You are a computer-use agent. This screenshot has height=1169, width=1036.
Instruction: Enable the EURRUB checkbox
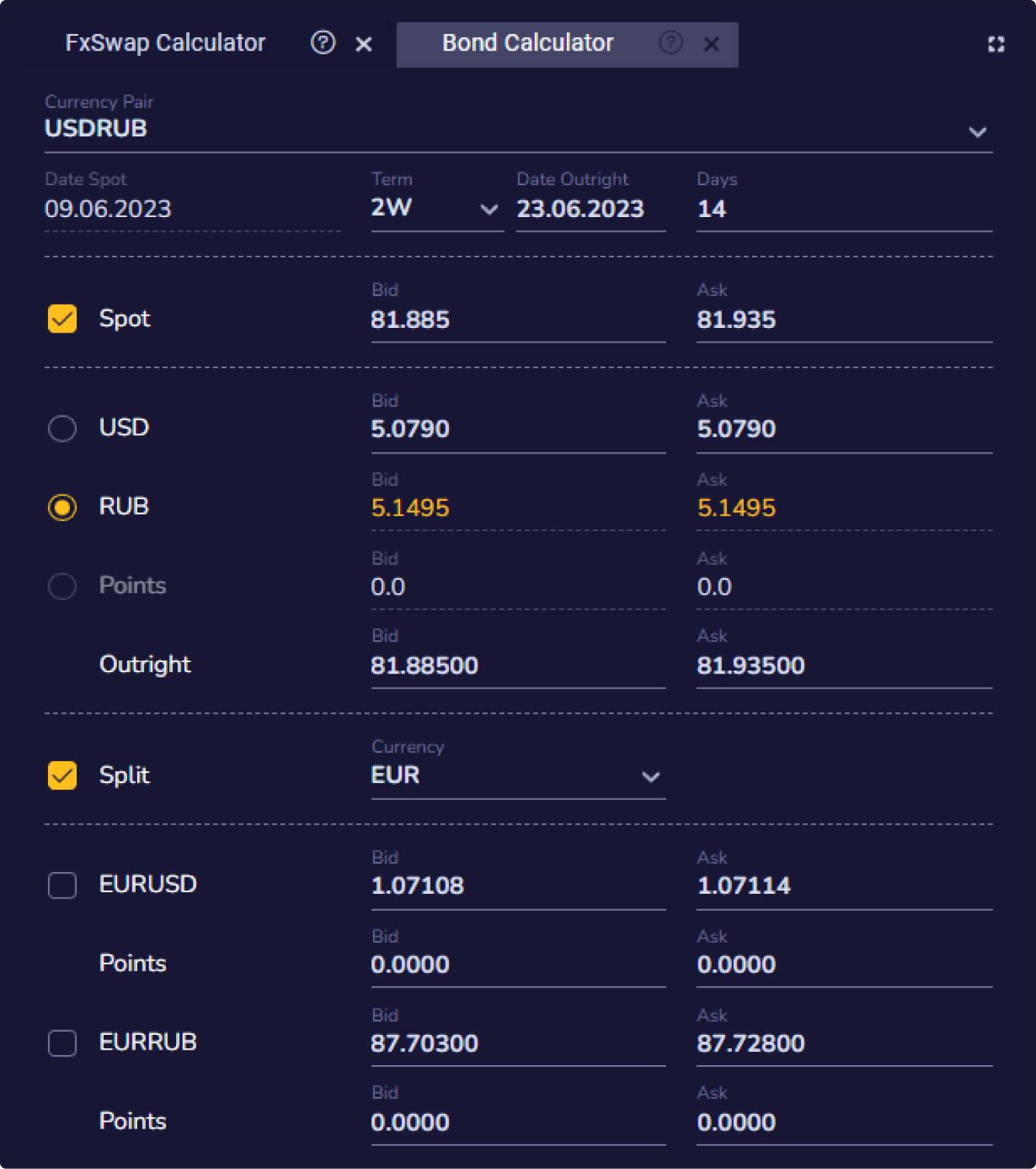point(62,1043)
